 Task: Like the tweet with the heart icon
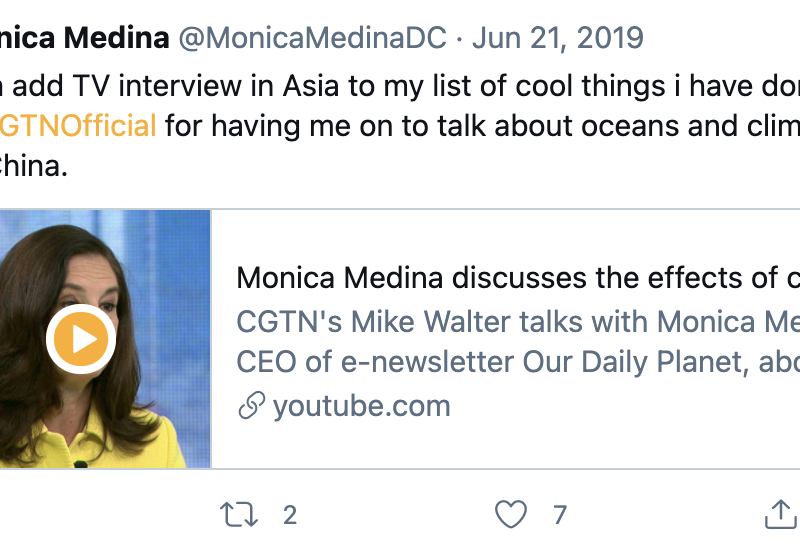[x=511, y=515]
